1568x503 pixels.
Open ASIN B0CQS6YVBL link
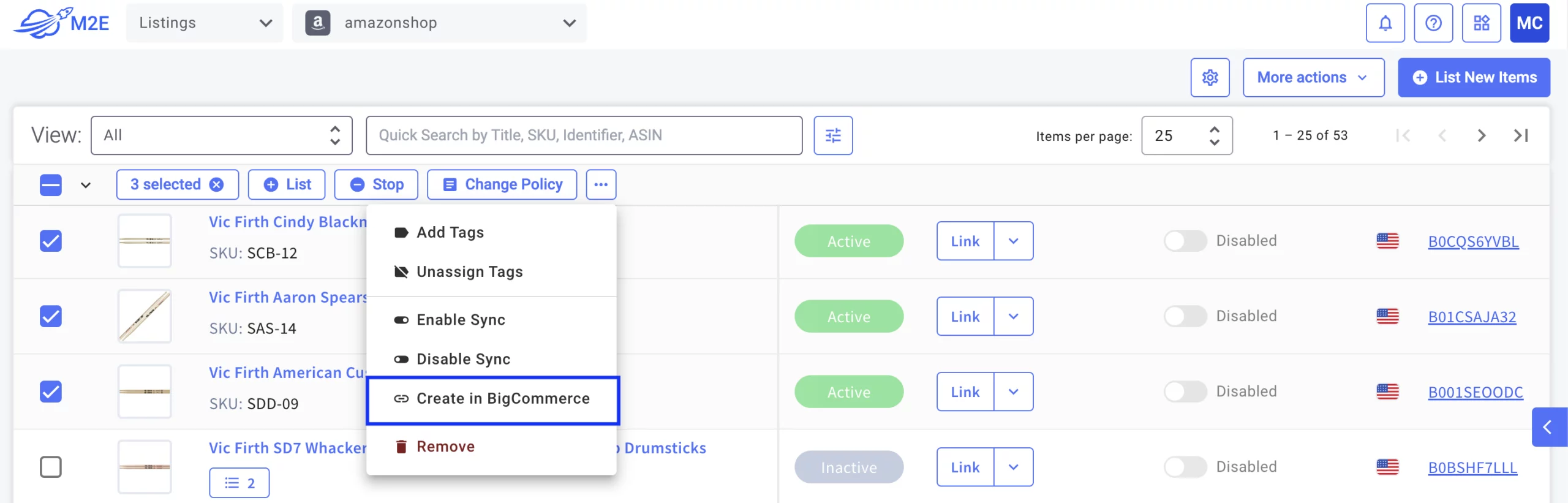pos(1473,241)
